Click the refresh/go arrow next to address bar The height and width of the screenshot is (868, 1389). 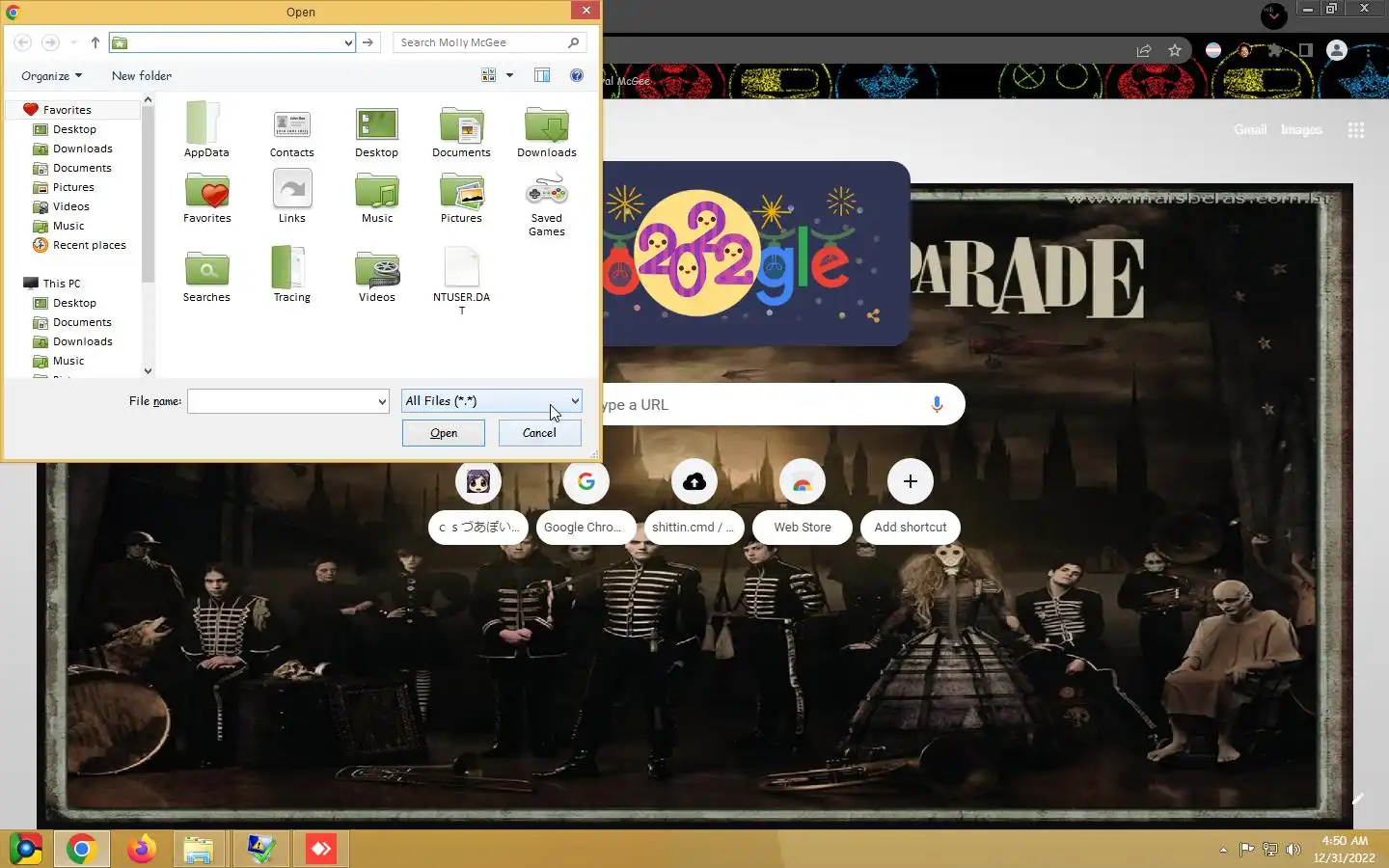coord(368,42)
